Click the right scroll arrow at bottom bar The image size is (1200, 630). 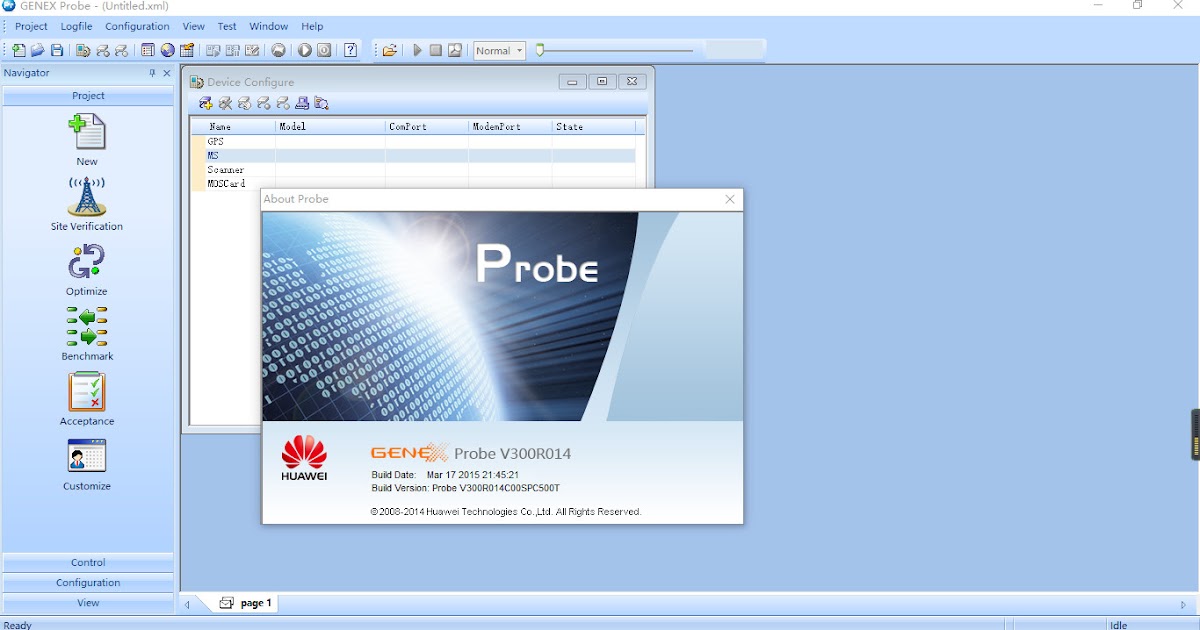pos(1185,604)
